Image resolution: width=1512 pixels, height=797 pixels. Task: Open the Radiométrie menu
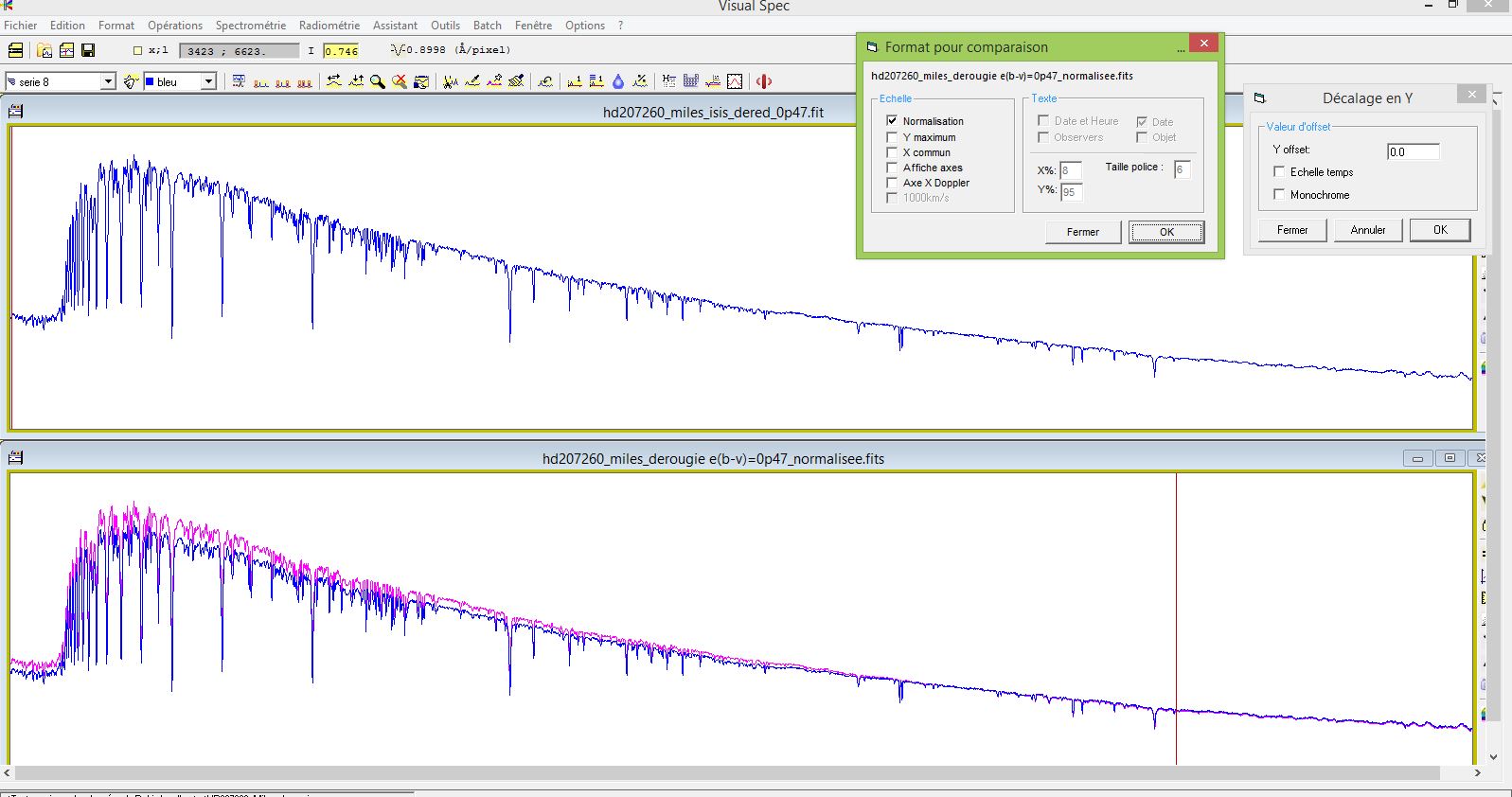tap(329, 26)
